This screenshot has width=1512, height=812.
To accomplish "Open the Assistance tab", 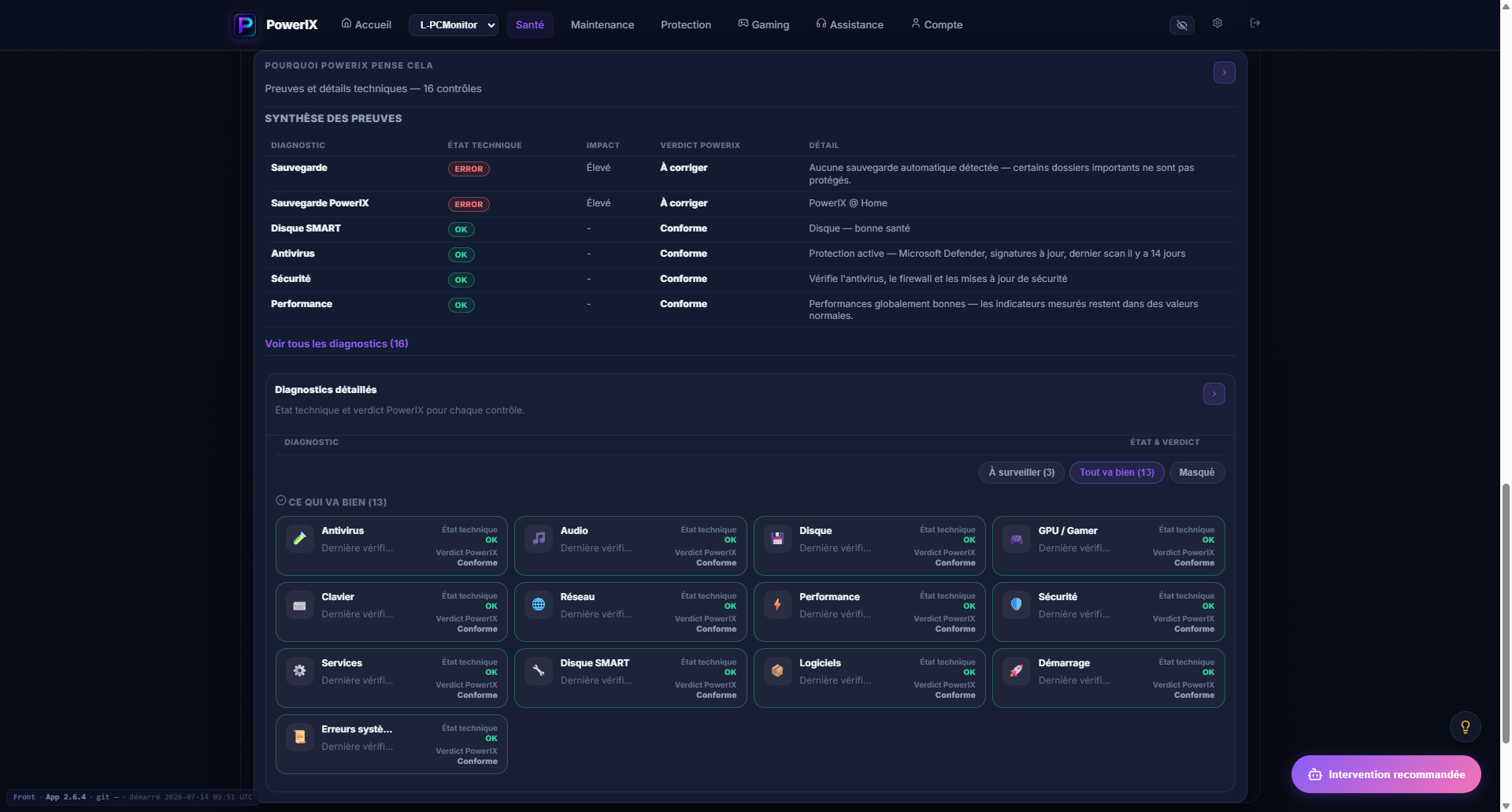I will coord(850,25).
